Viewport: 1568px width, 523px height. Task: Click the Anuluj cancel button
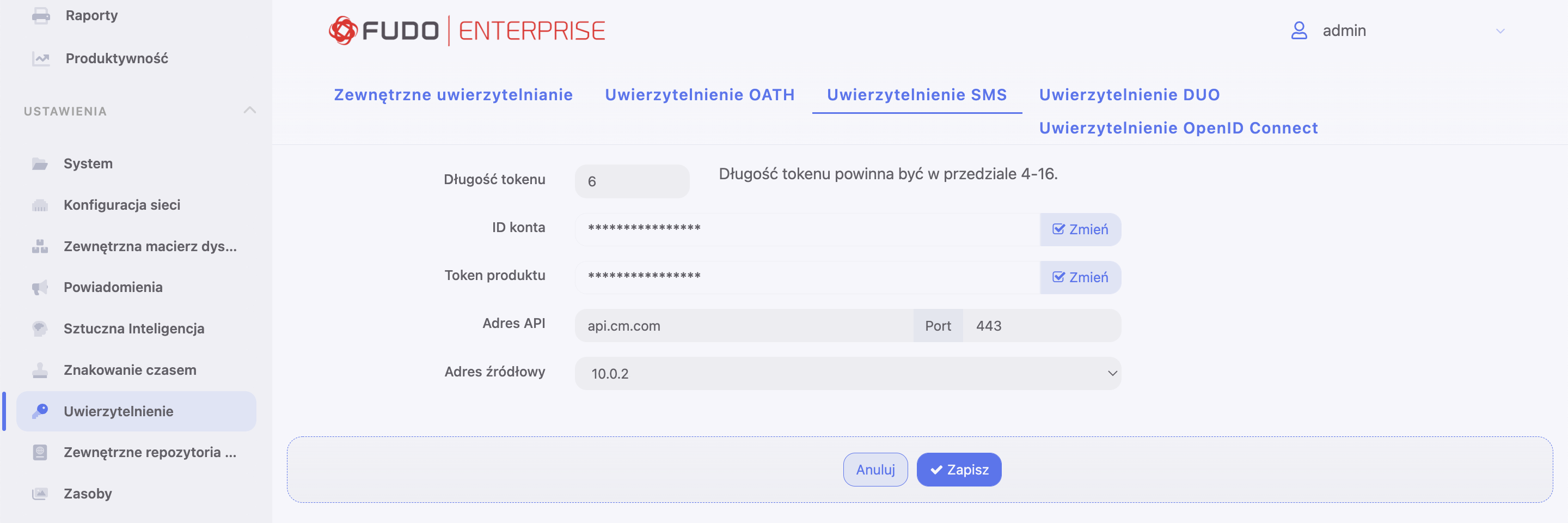point(875,470)
